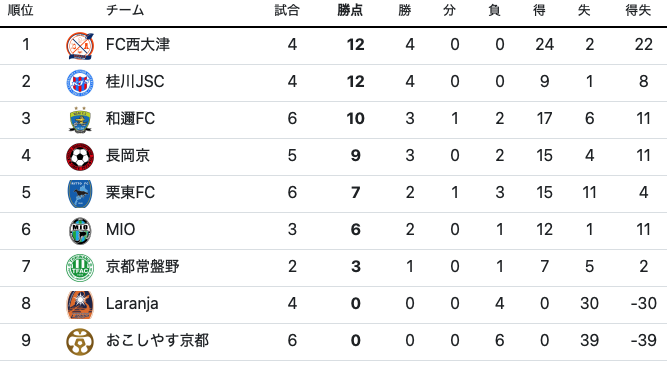Select the MIO team name text
Viewport: 667px width, 366px height.
pos(120,229)
